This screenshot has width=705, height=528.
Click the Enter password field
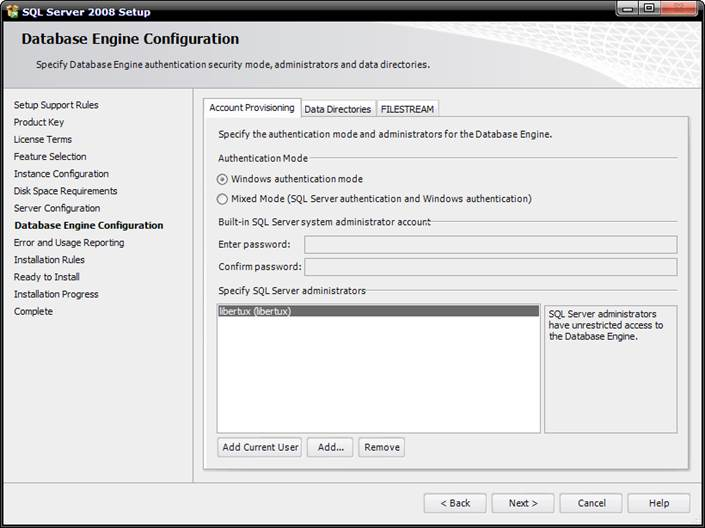491,245
